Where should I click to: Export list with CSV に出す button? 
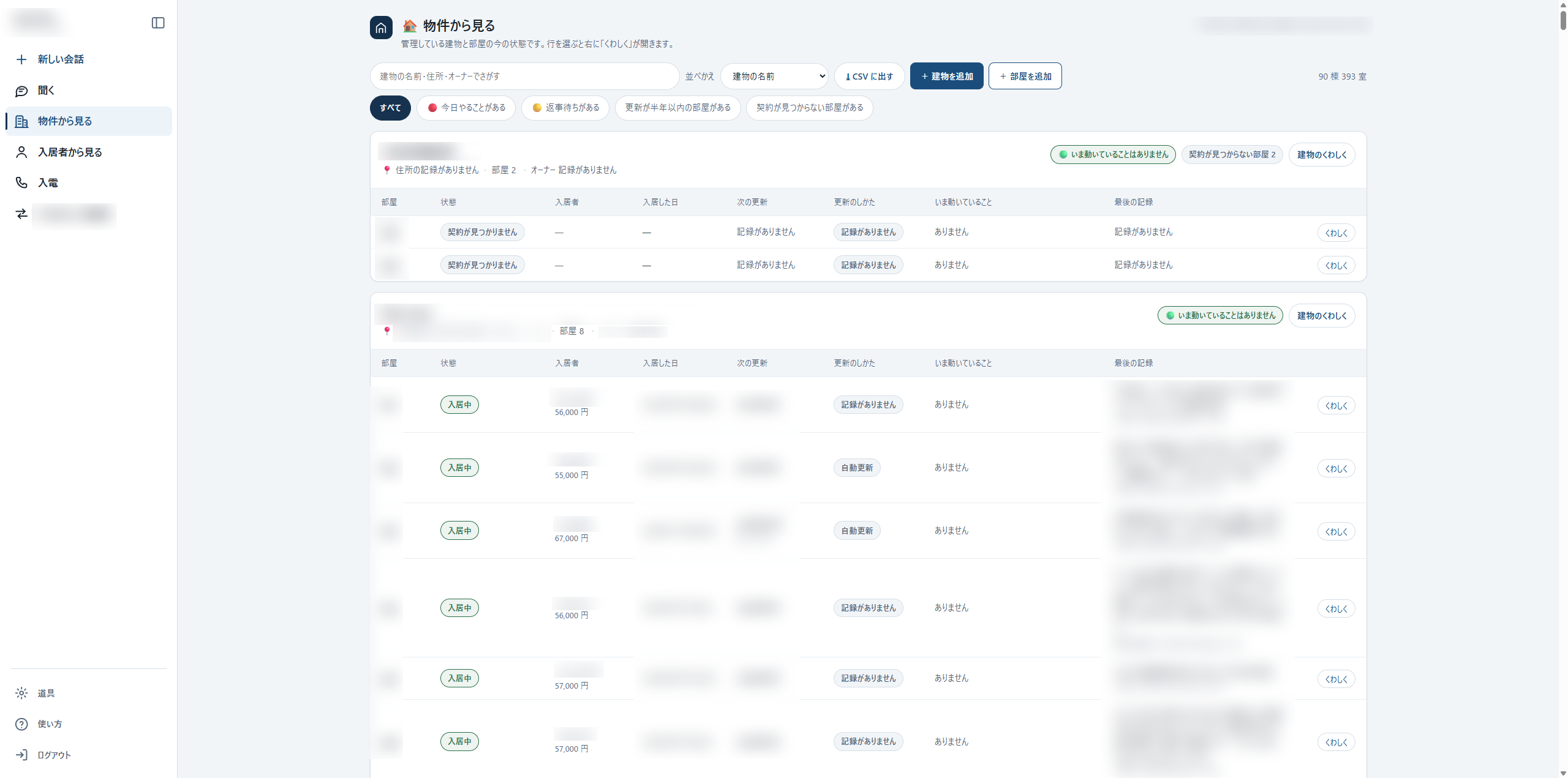coord(869,77)
